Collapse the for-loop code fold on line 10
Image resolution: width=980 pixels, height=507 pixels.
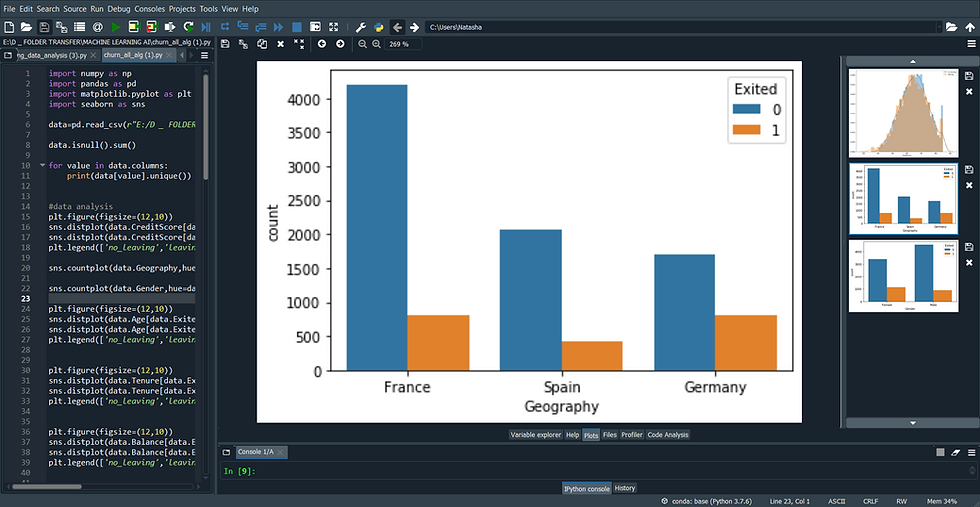point(42,166)
